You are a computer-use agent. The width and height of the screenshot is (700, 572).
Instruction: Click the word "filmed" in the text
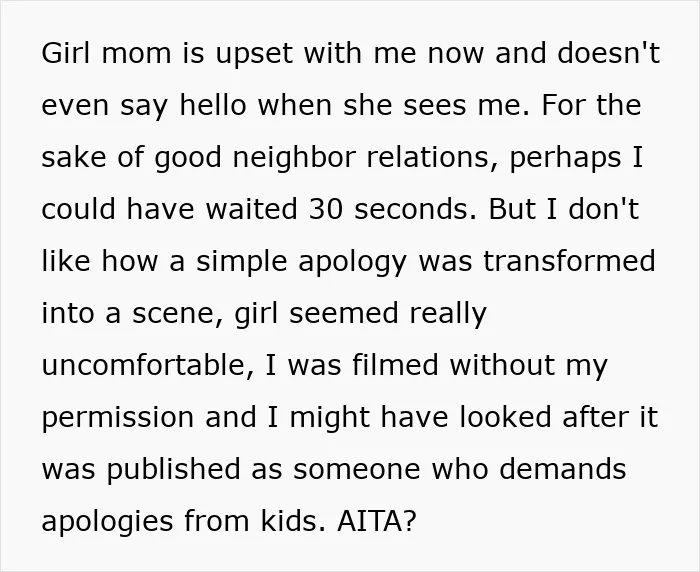[396, 365]
